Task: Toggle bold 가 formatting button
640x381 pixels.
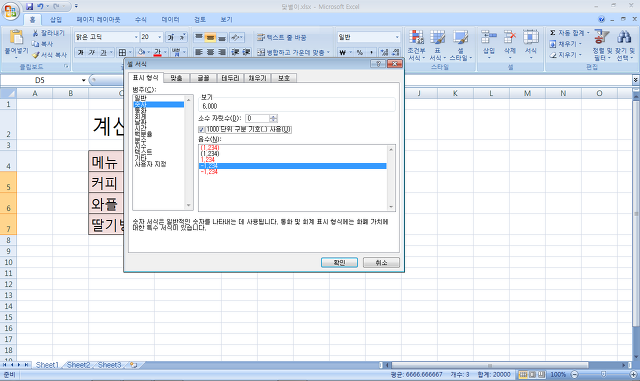Action: coord(80,52)
